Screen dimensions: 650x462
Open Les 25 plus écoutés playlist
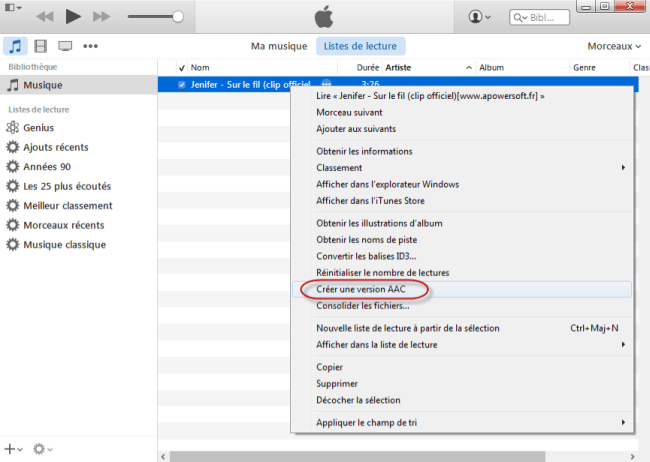67,186
